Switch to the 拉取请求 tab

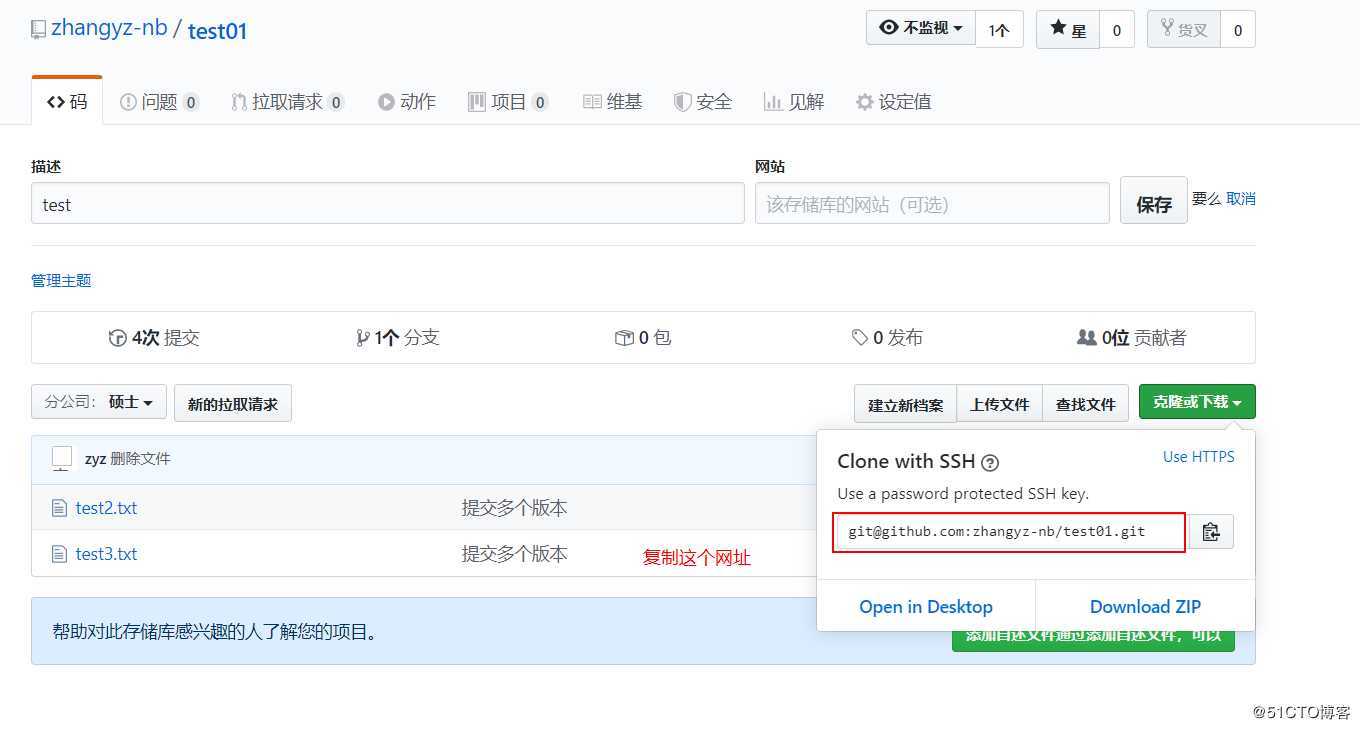click(287, 101)
